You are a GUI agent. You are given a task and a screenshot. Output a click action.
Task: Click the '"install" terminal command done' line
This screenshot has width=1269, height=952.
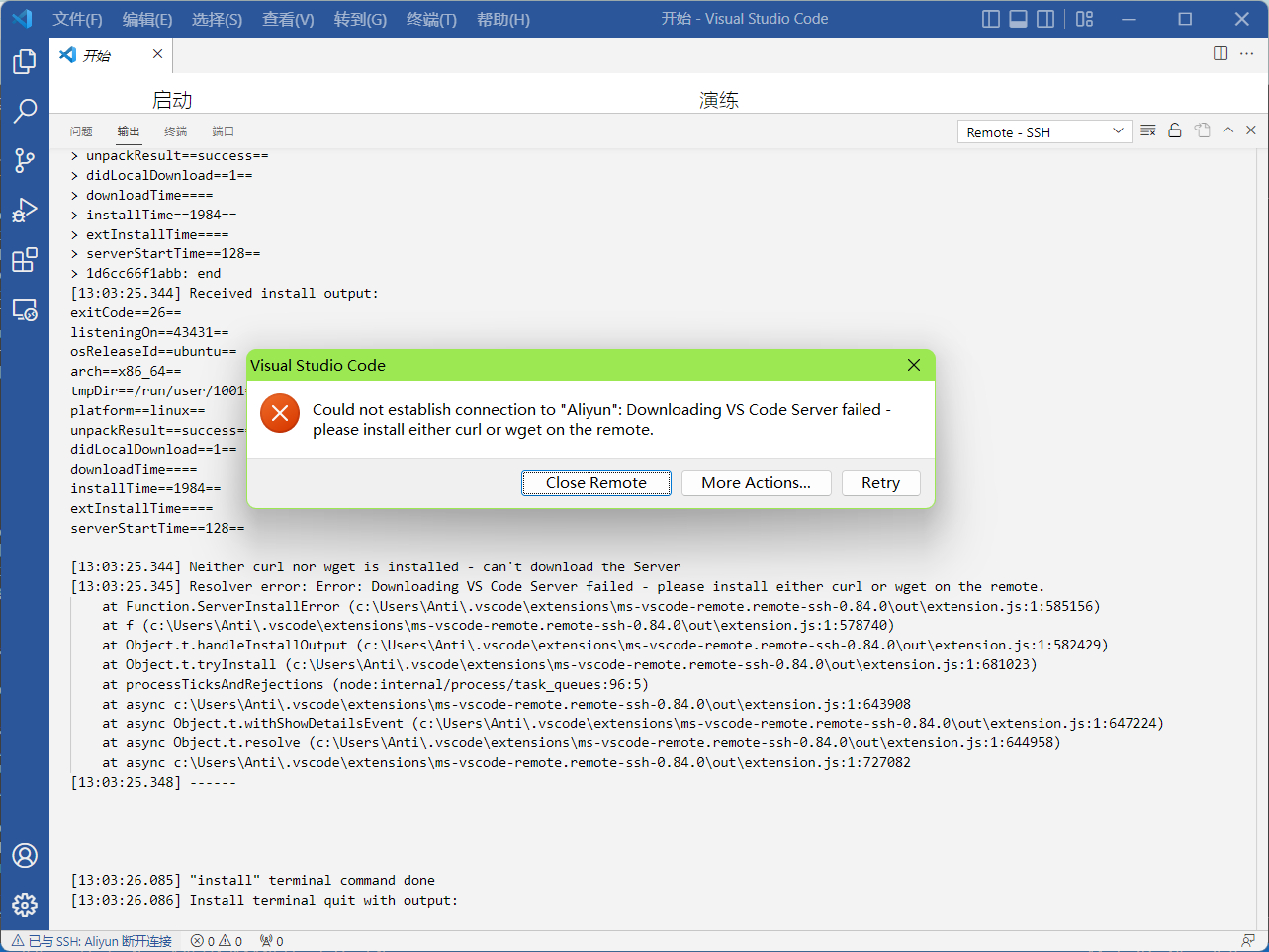[x=252, y=881]
